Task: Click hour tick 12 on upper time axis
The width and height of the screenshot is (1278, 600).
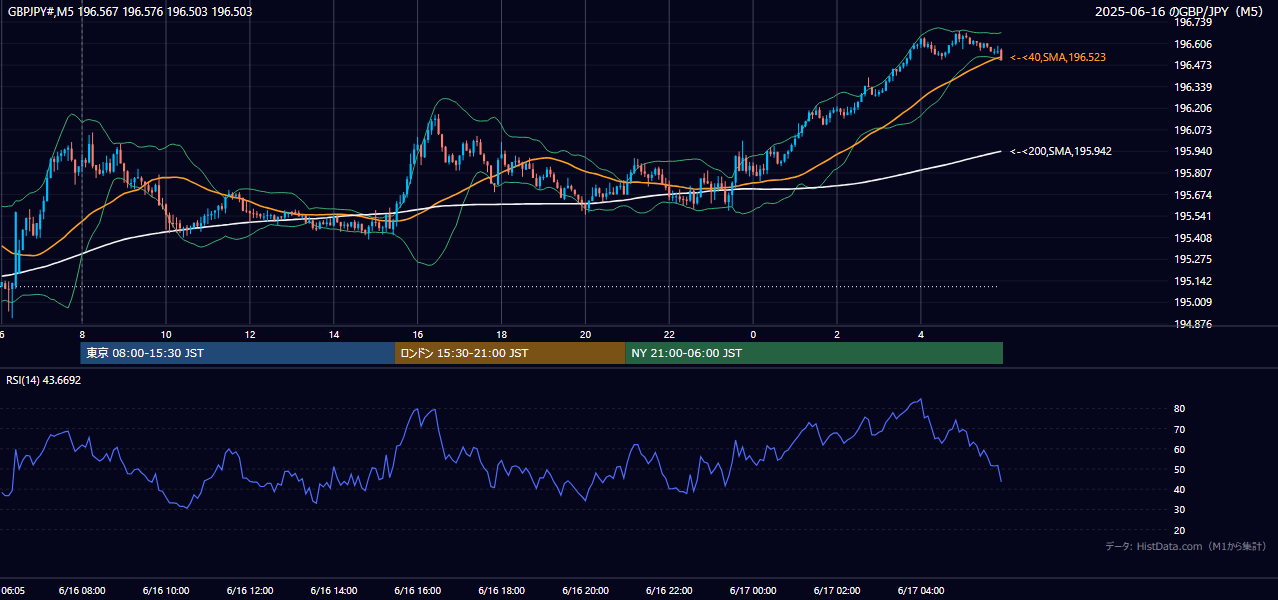Action: (x=250, y=334)
